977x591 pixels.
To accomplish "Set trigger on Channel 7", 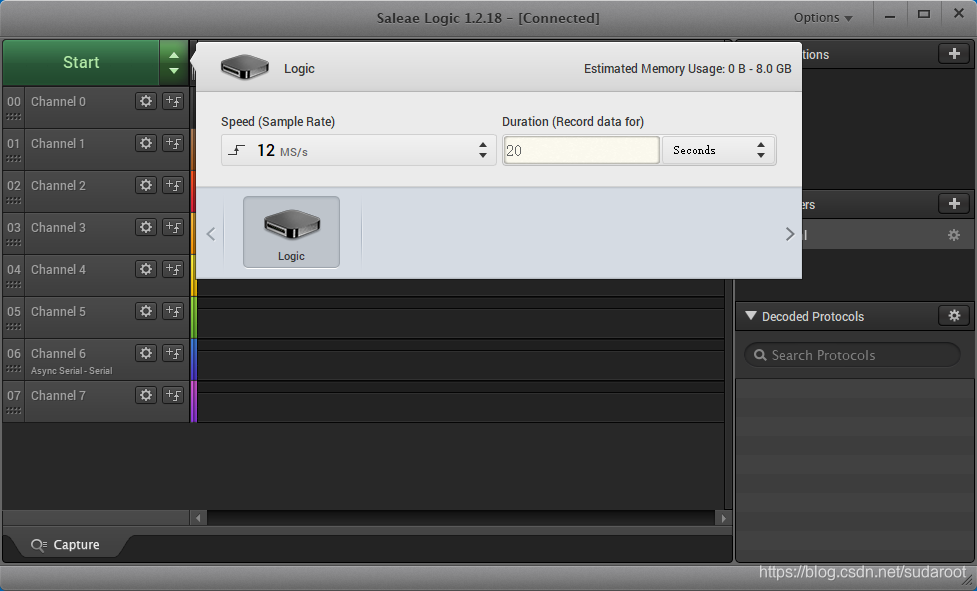I will point(173,395).
